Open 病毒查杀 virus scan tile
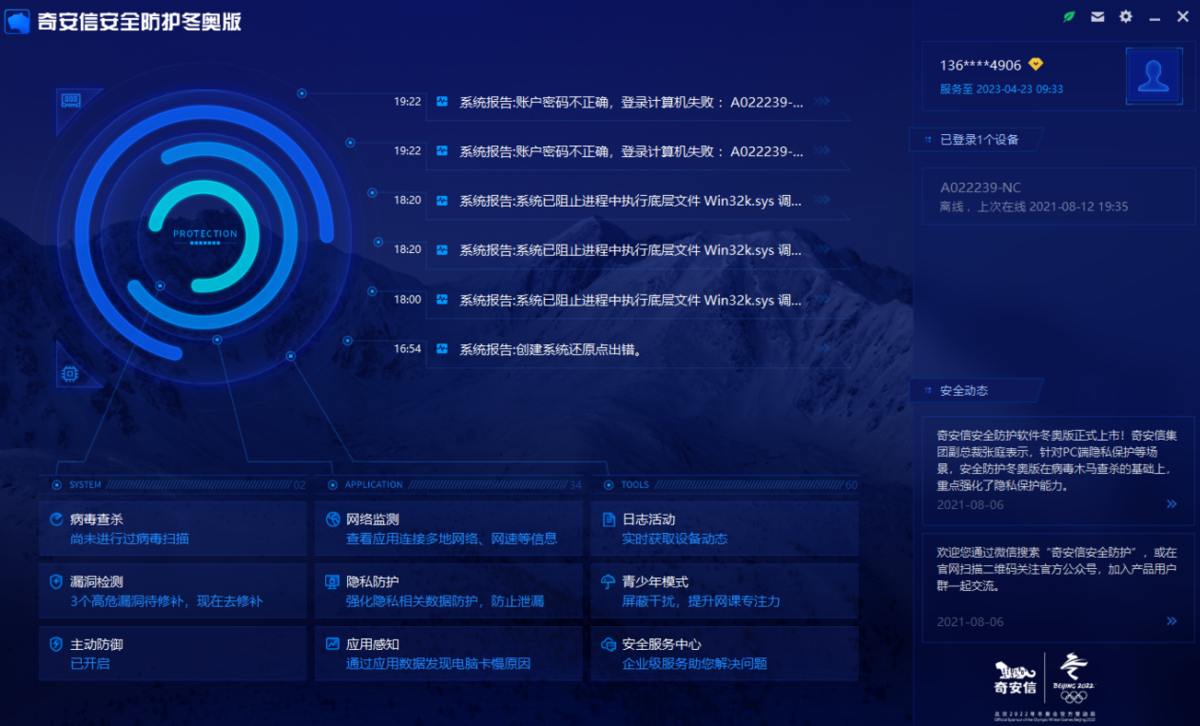 click(x=173, y=528)
